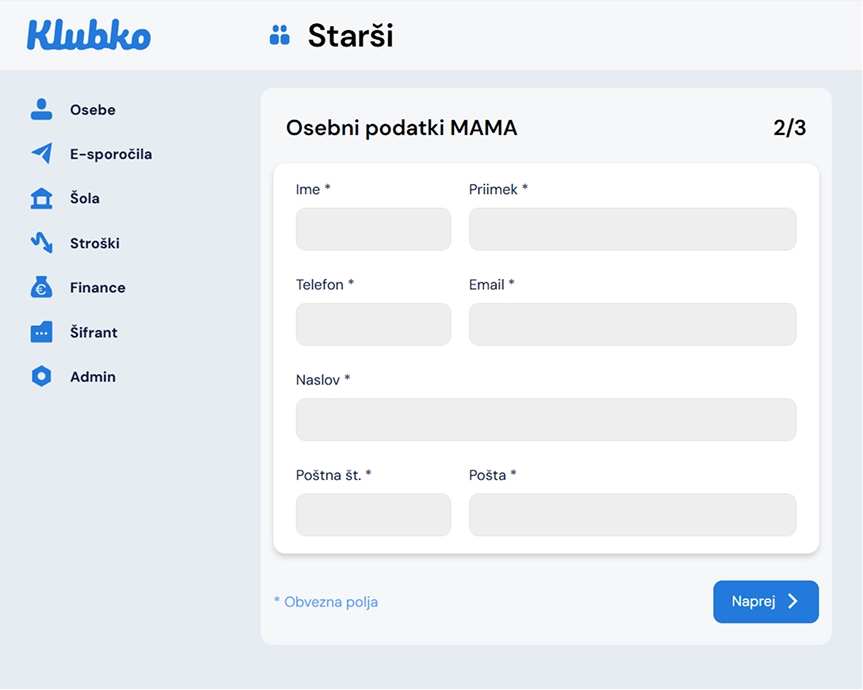Select the Šifrant folder icon

point(41,332)
